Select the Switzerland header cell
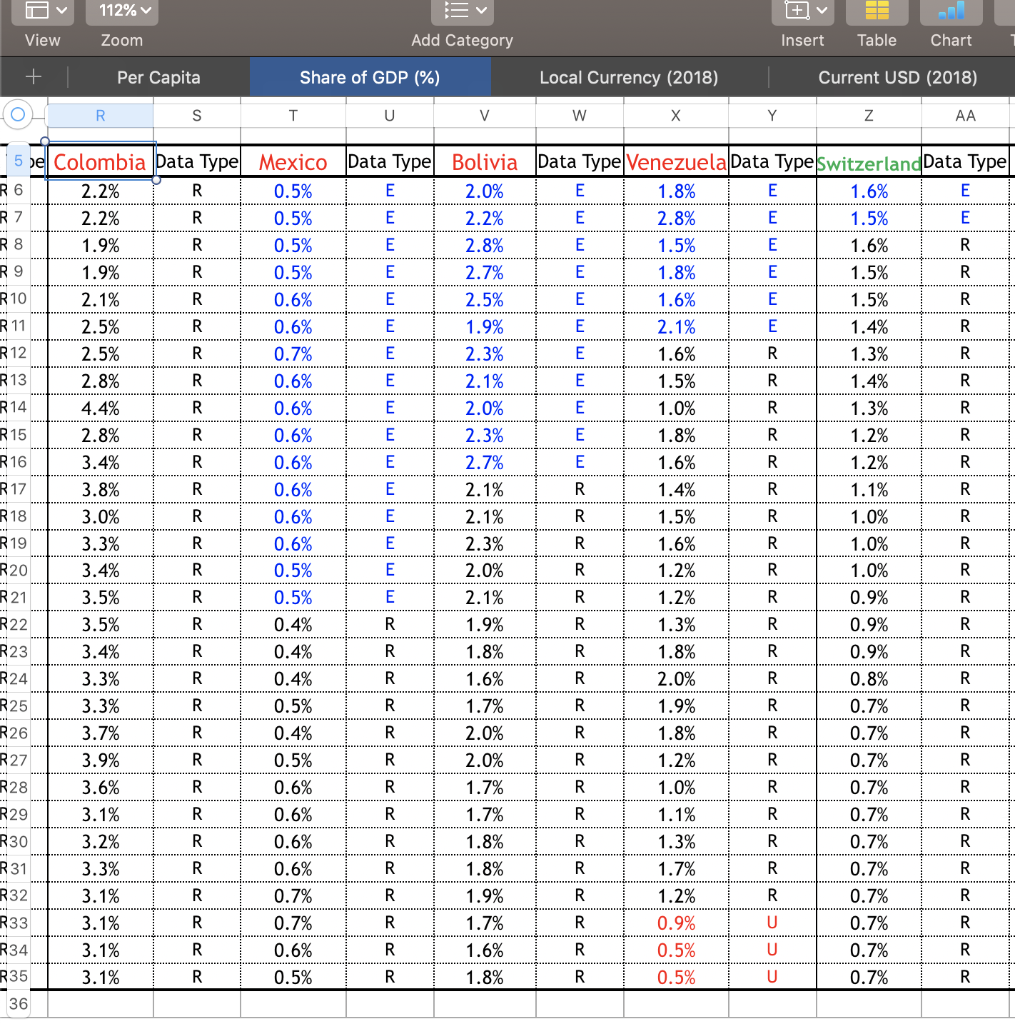Viewport: 1015px width, 1024px height. [868, 161]
